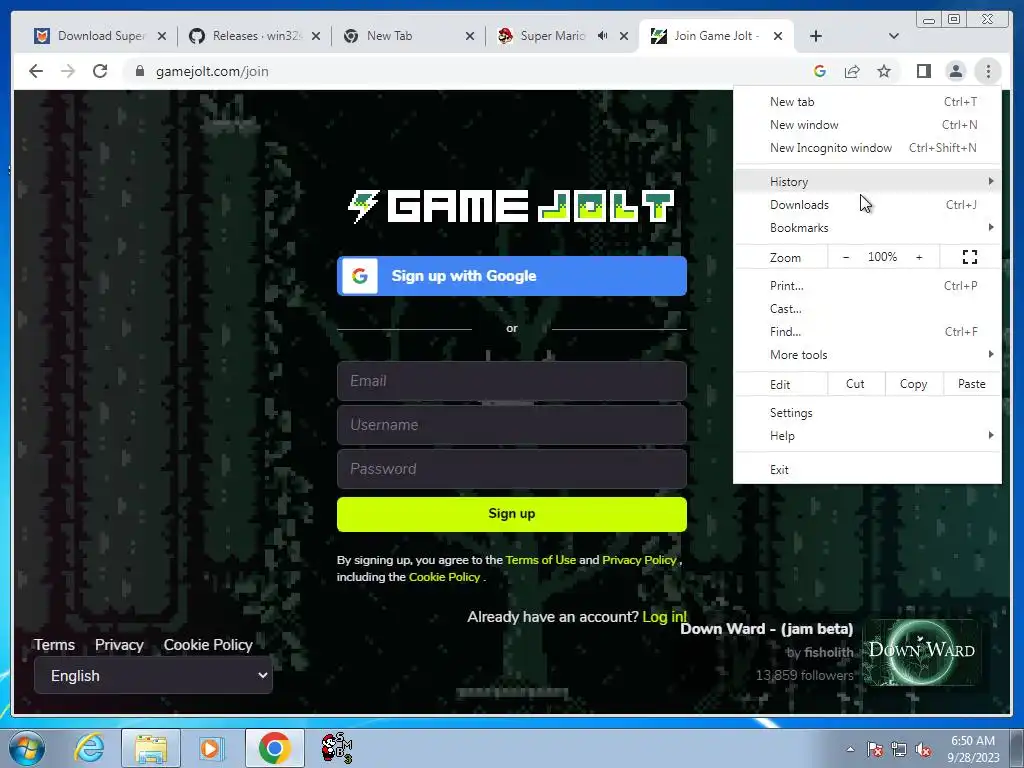
Task: Click the network tray icon
Action: pyautogui.click(x=899, y=750)
